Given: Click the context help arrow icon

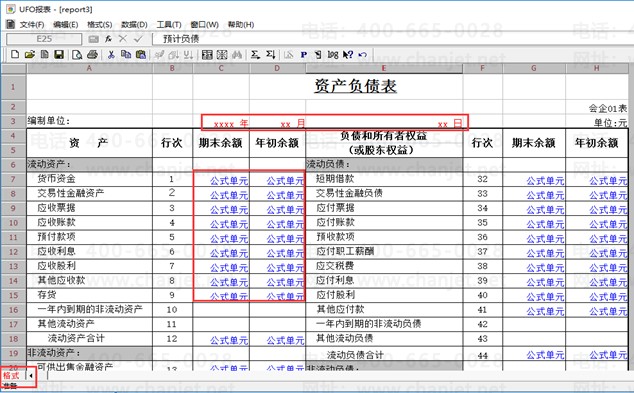Looking at the screenshot, I should [348, 54].
